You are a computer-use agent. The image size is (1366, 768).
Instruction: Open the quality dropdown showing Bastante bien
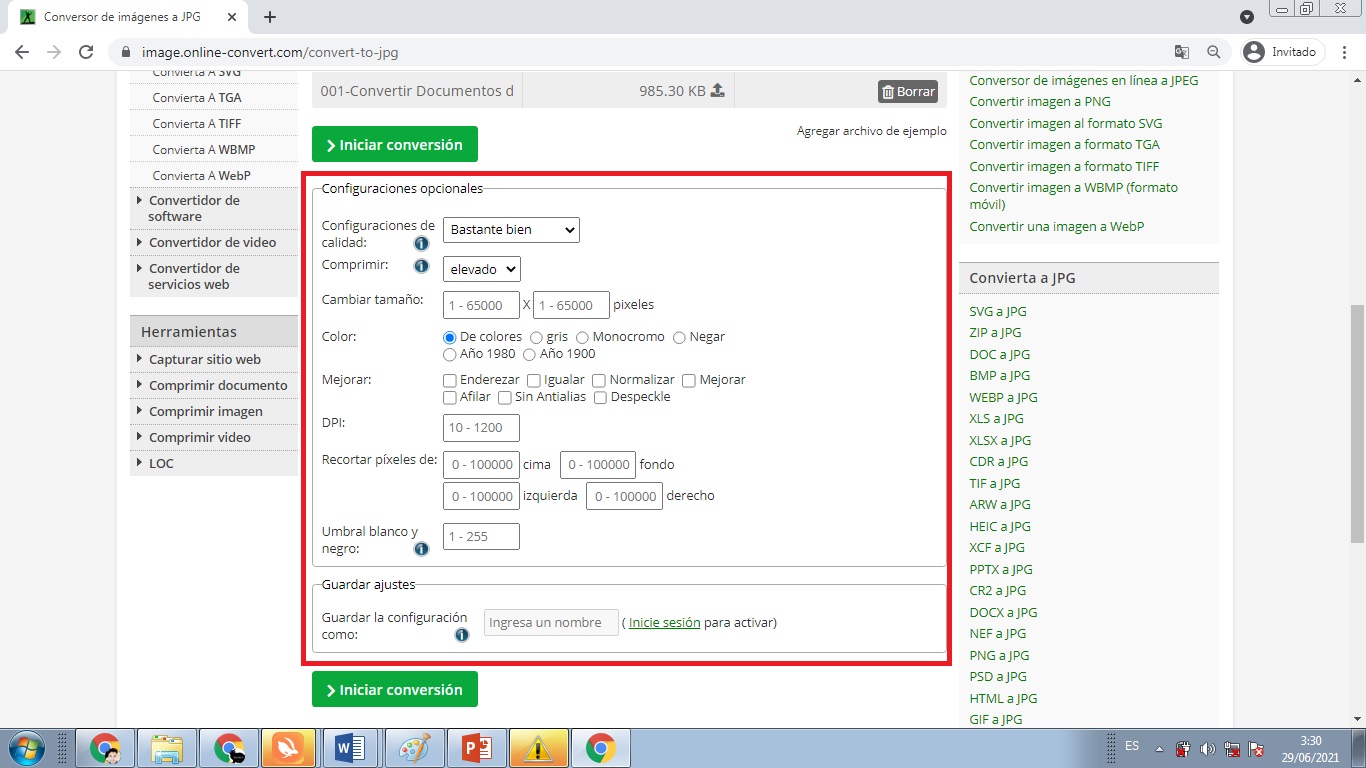(511, 230)
